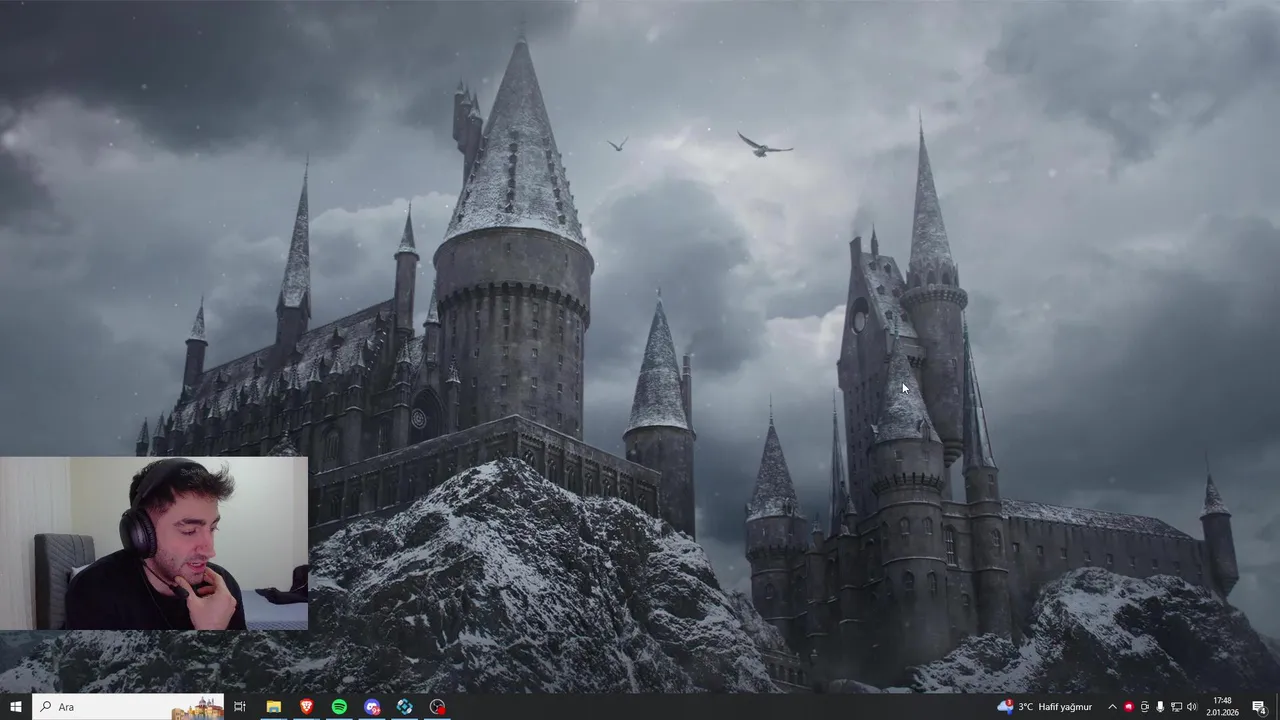Viewport: 1280px width, 720px height.
Task: Open the weather widget showing 3°C
Action: click(x=1045, y=707)
